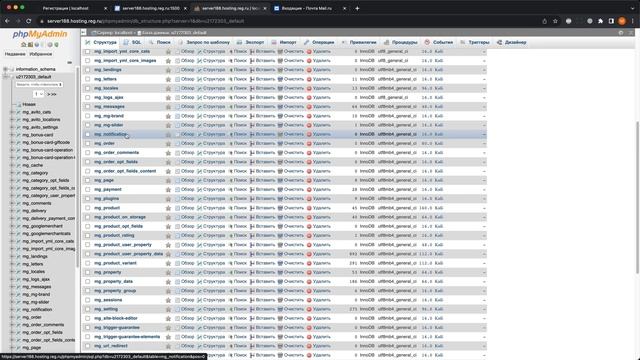Open the Импорт tab
This screenshot has height=360, width=640.
[x=284, y=42]
